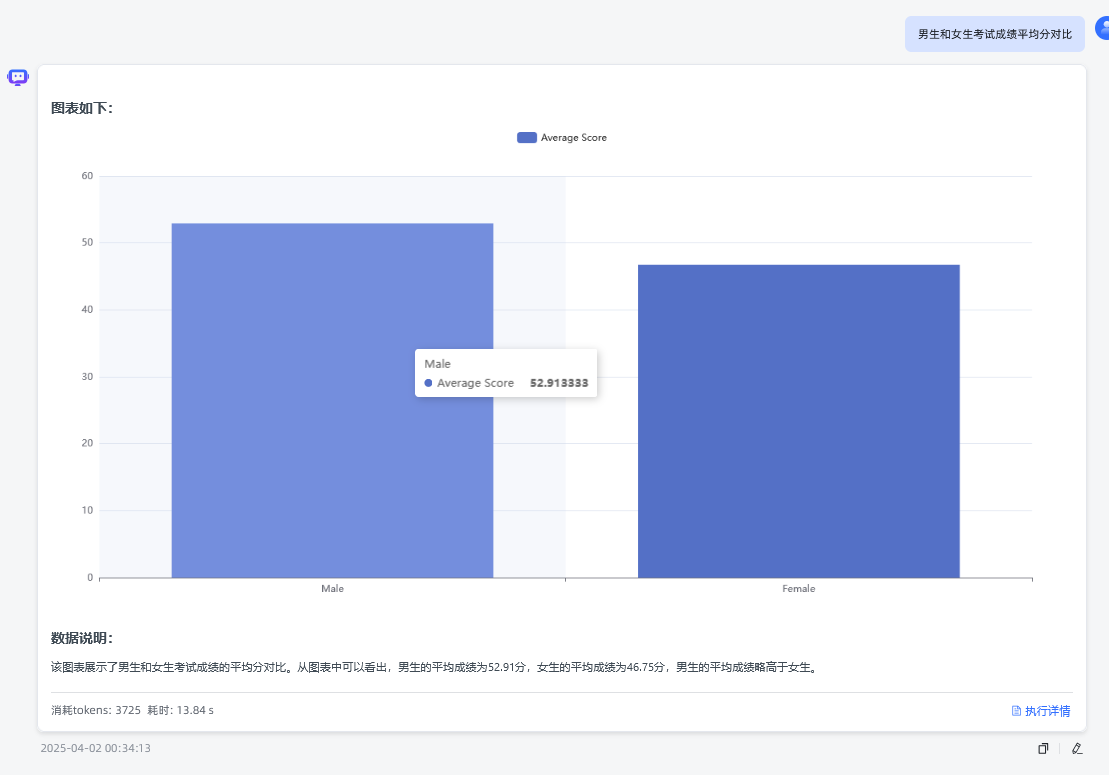The width and height of the screenshot is (1109, 775).
Task: Click the Male bar in the chart
Action: click(x=332, y=480)
